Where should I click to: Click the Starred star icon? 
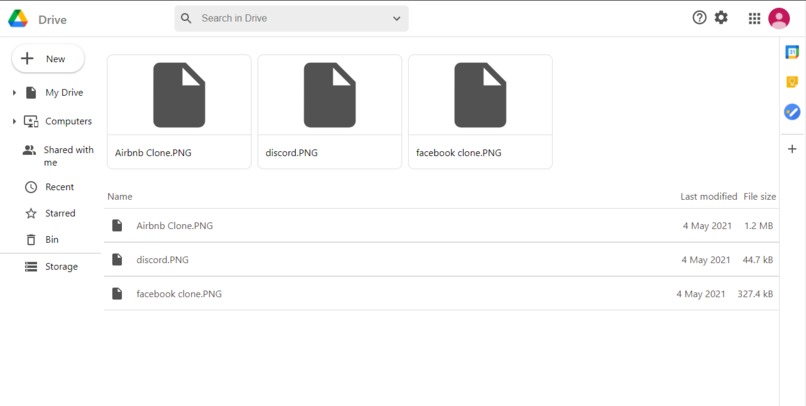(x=31, y=213)
